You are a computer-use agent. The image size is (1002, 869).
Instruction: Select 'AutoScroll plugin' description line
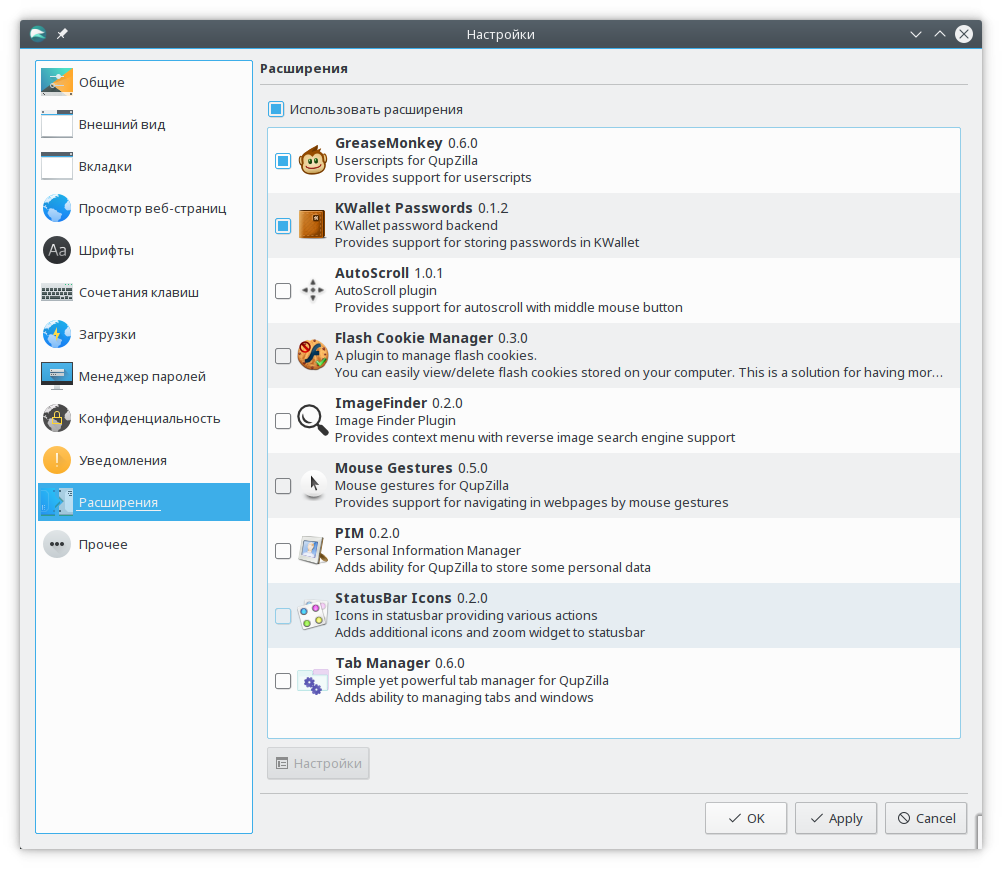click(x=386, y=291)
